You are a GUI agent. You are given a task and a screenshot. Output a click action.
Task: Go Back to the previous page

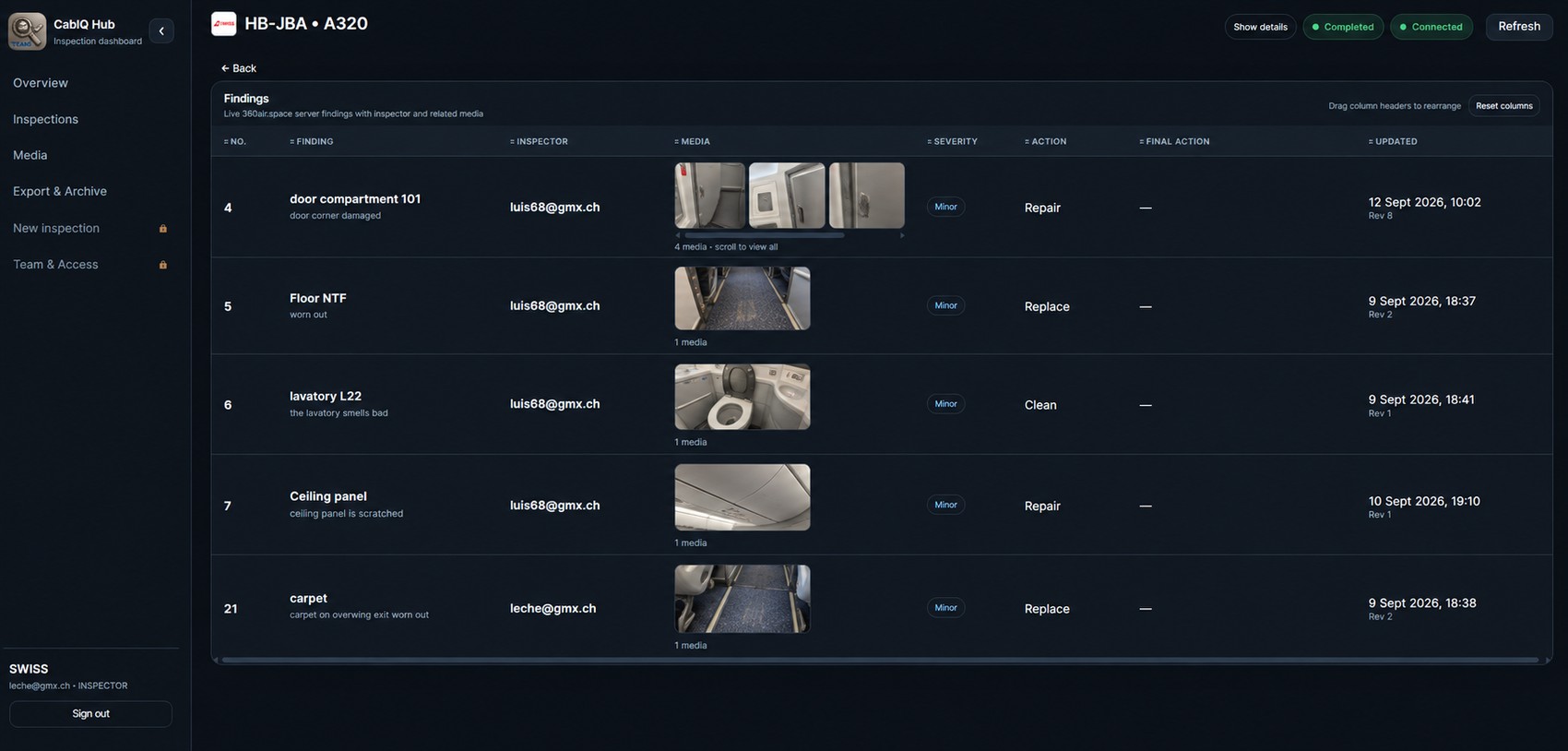point(239,68)
